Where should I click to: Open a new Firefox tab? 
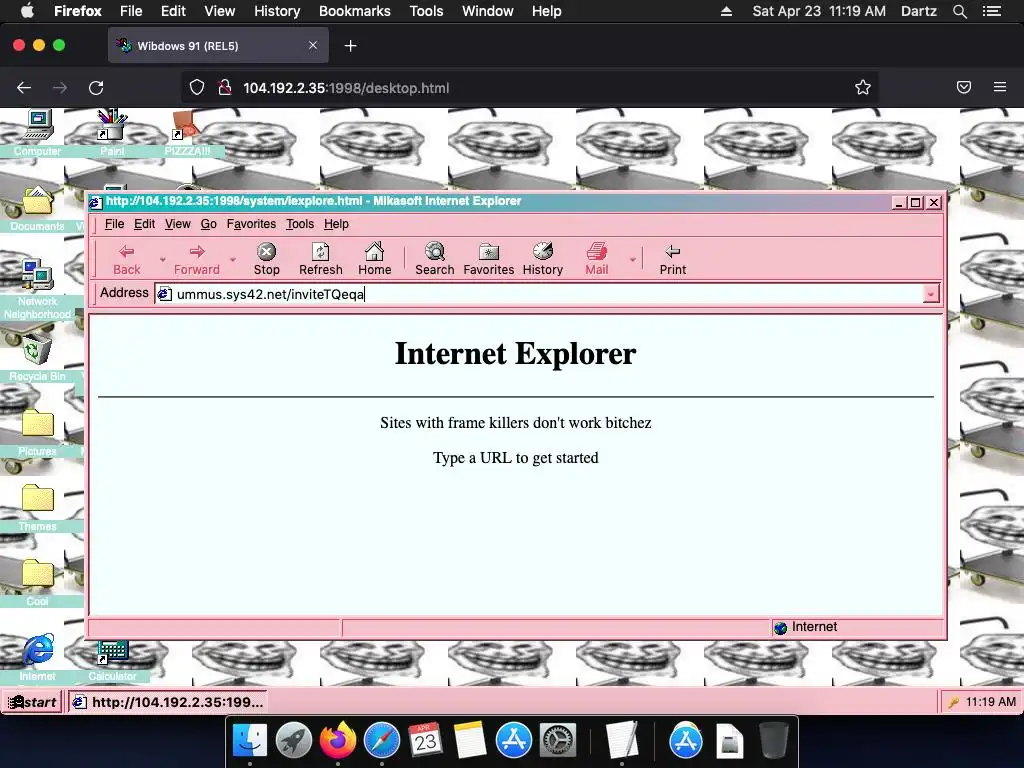tap(351, 46)
